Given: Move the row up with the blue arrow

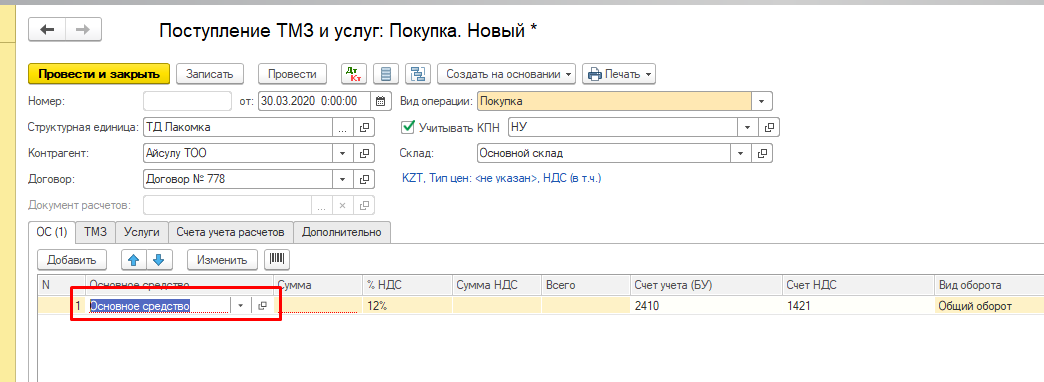Looking at the screenshot, I should pyautogui.click(x=133, y=260).
